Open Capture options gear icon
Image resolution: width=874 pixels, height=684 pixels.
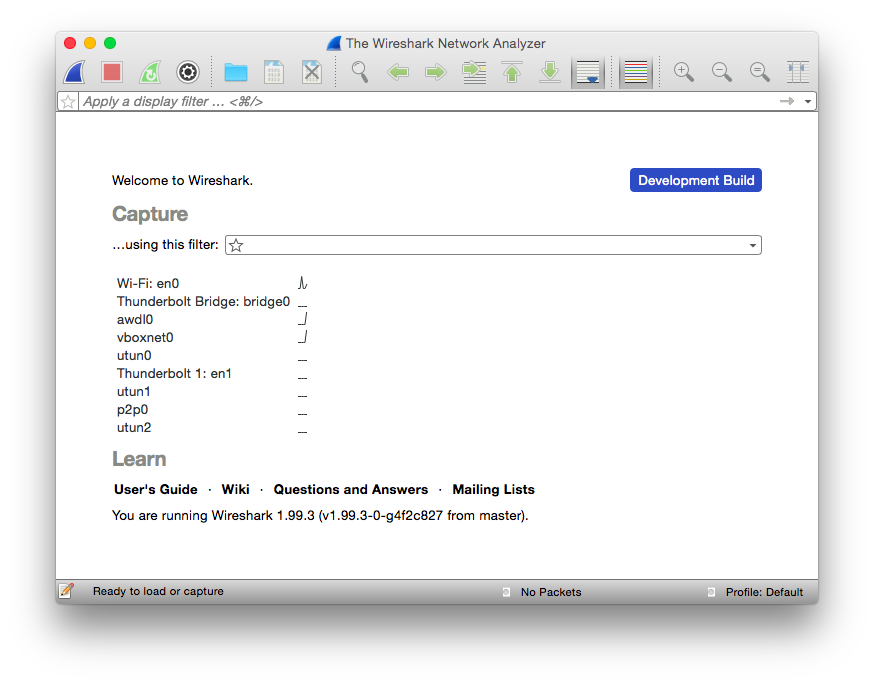pos(188,72)
